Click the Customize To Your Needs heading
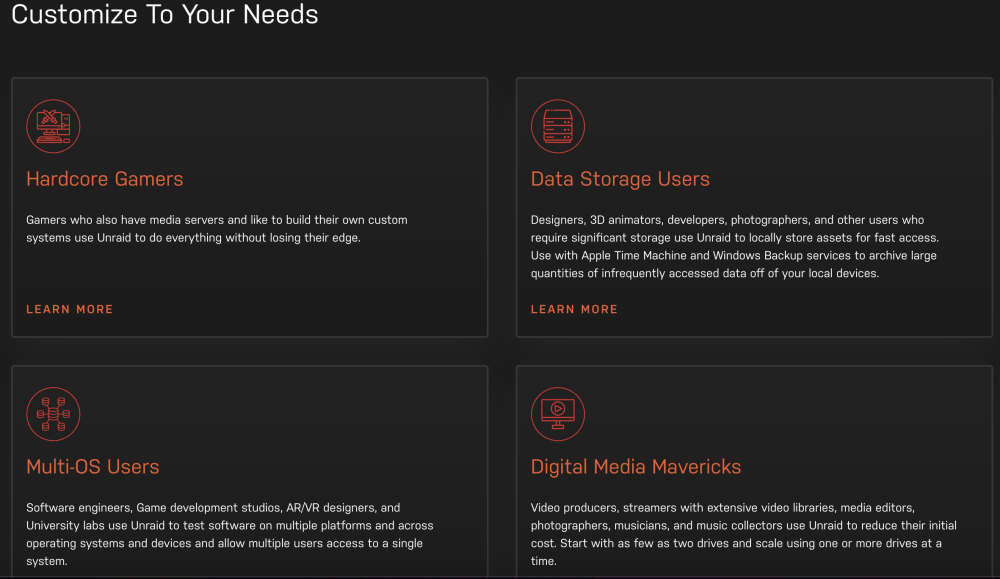Viewport: 1000px width, 579px height. [x=165, y=15]
